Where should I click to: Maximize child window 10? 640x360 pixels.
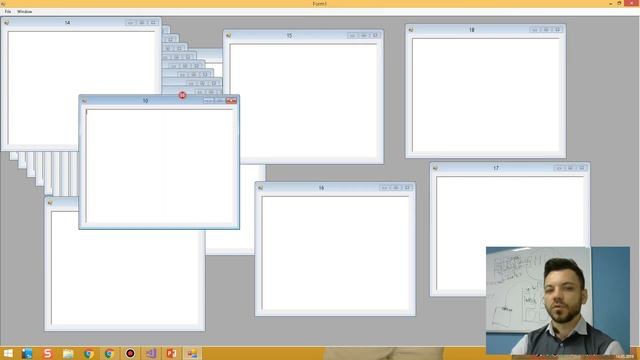(220, 100)
